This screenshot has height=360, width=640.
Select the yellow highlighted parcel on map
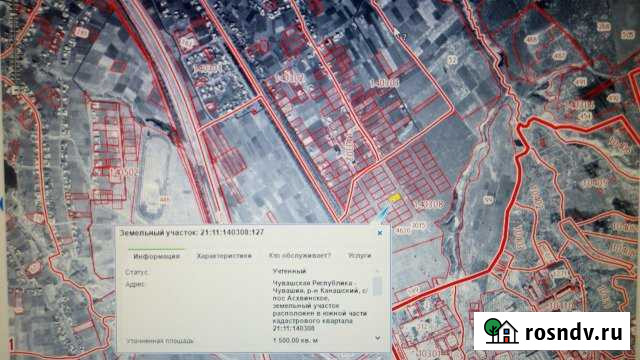(x=394, y=198)
